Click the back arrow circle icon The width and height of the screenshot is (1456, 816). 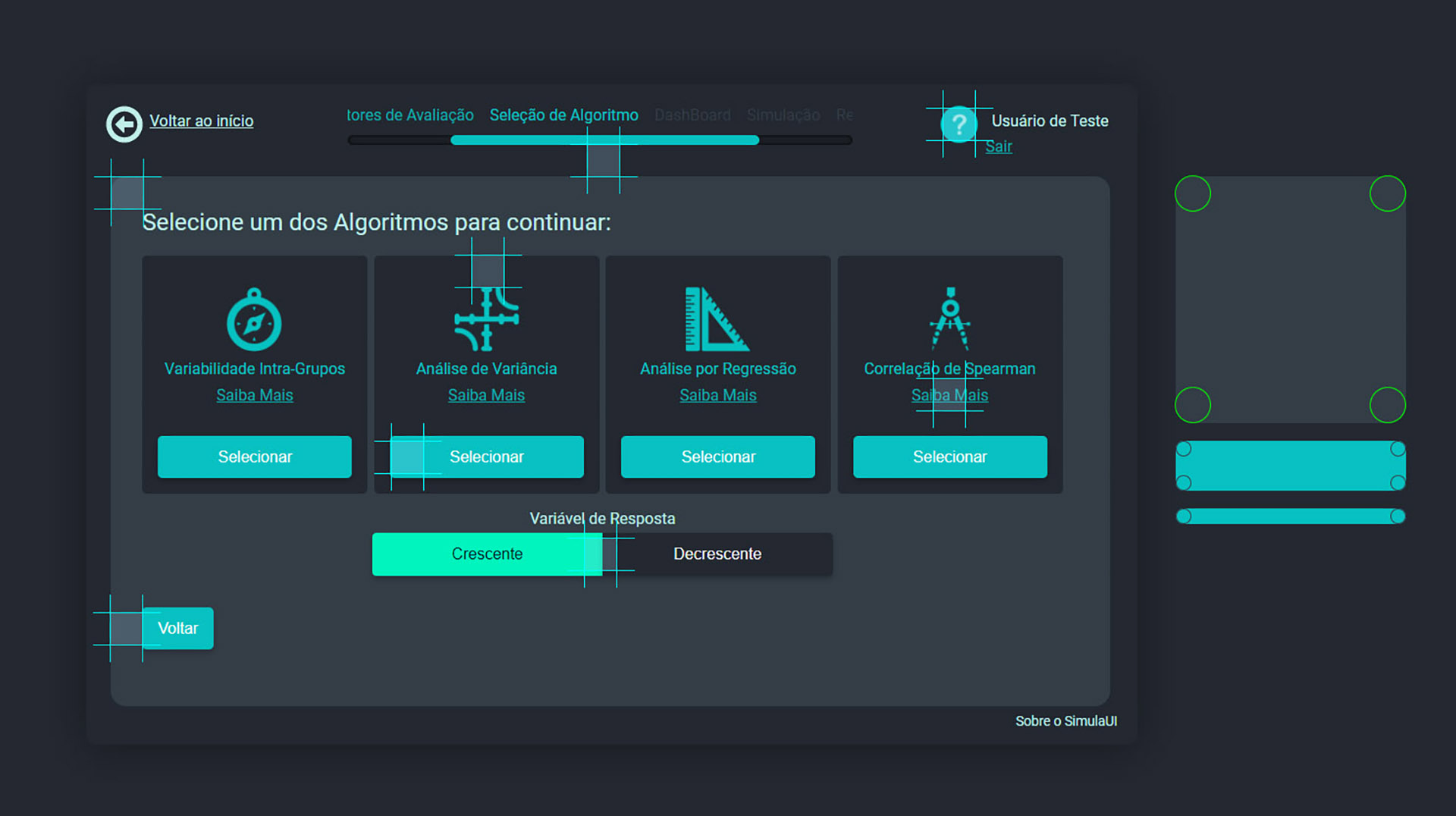(124, 124)
